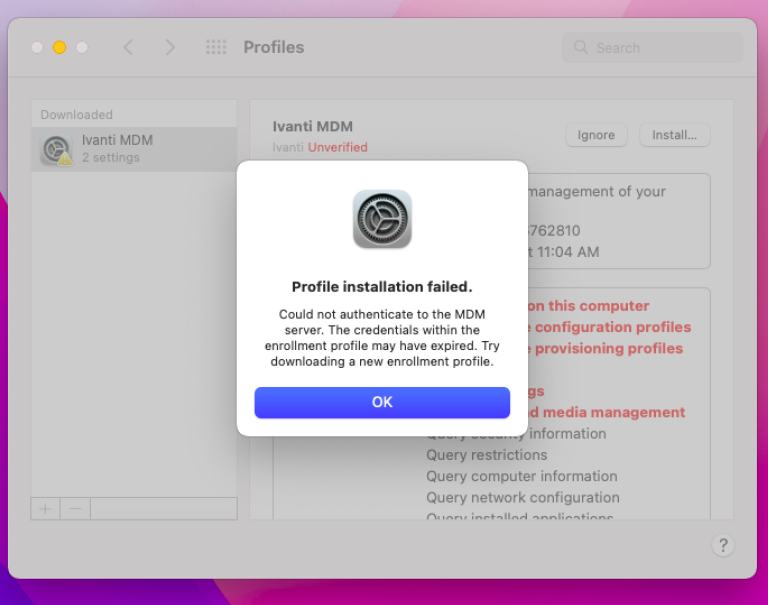Click the Query restrictions entry in details

coord(486,455)
